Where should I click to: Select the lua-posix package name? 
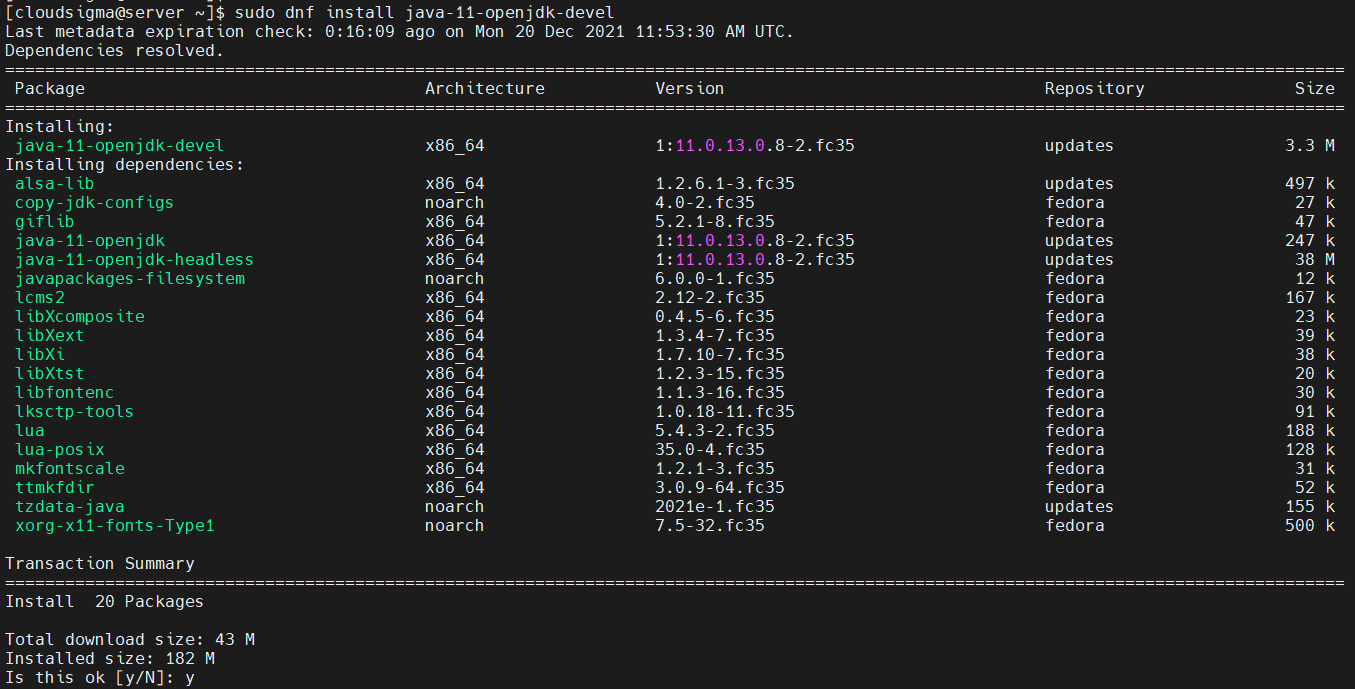[60, 450]
